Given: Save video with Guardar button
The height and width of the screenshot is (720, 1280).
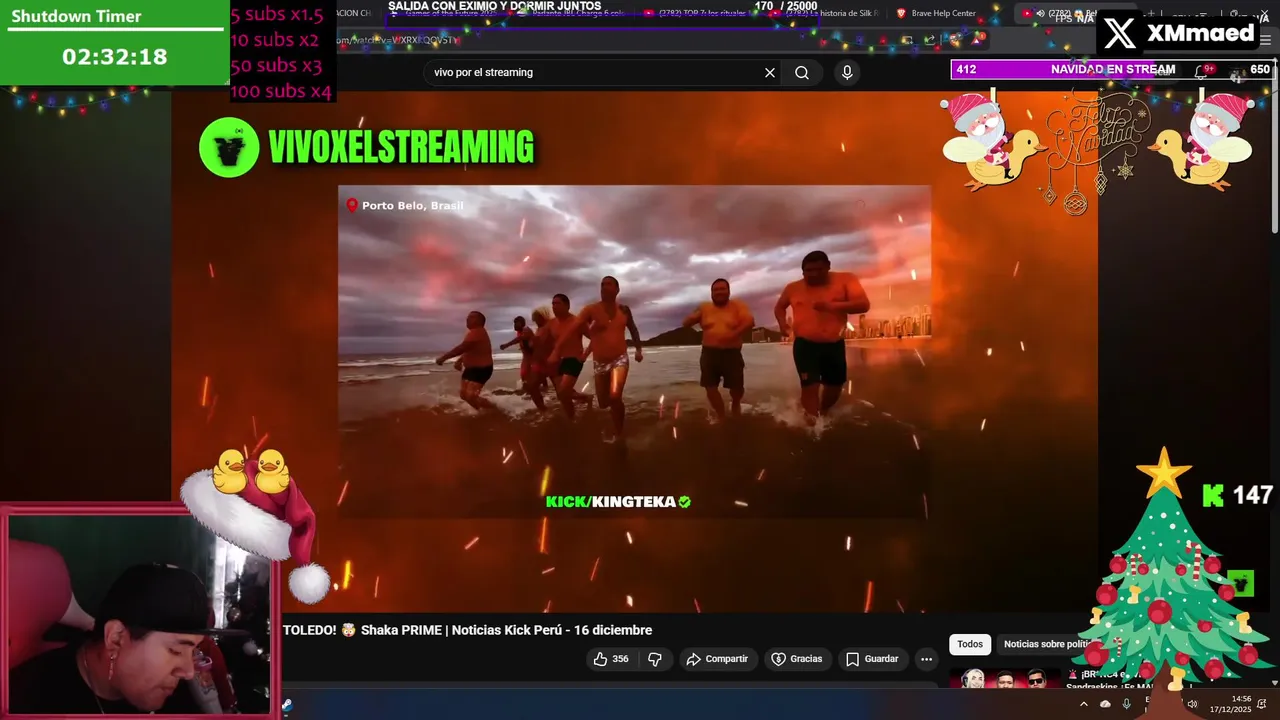Looking at the screenshot, I should coord(871,659).
